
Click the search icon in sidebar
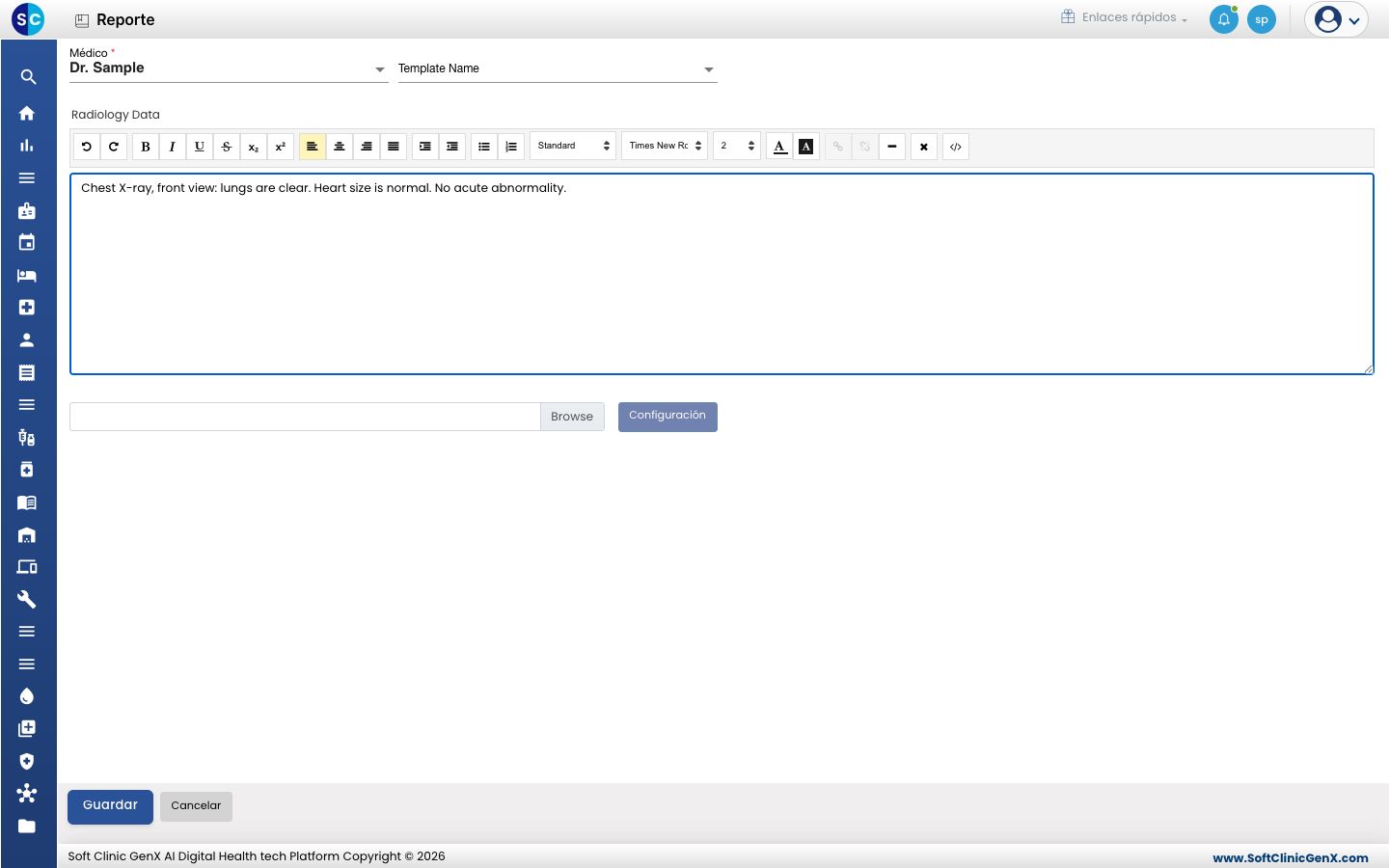pyautogui.click(x=27, y=77)
